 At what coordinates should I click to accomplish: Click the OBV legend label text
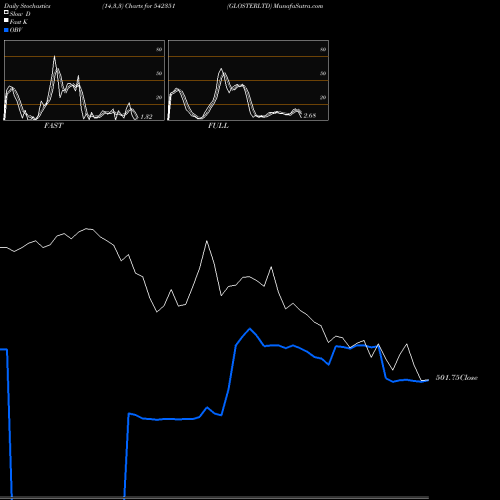pyautogui.click(x=16, y=30)
